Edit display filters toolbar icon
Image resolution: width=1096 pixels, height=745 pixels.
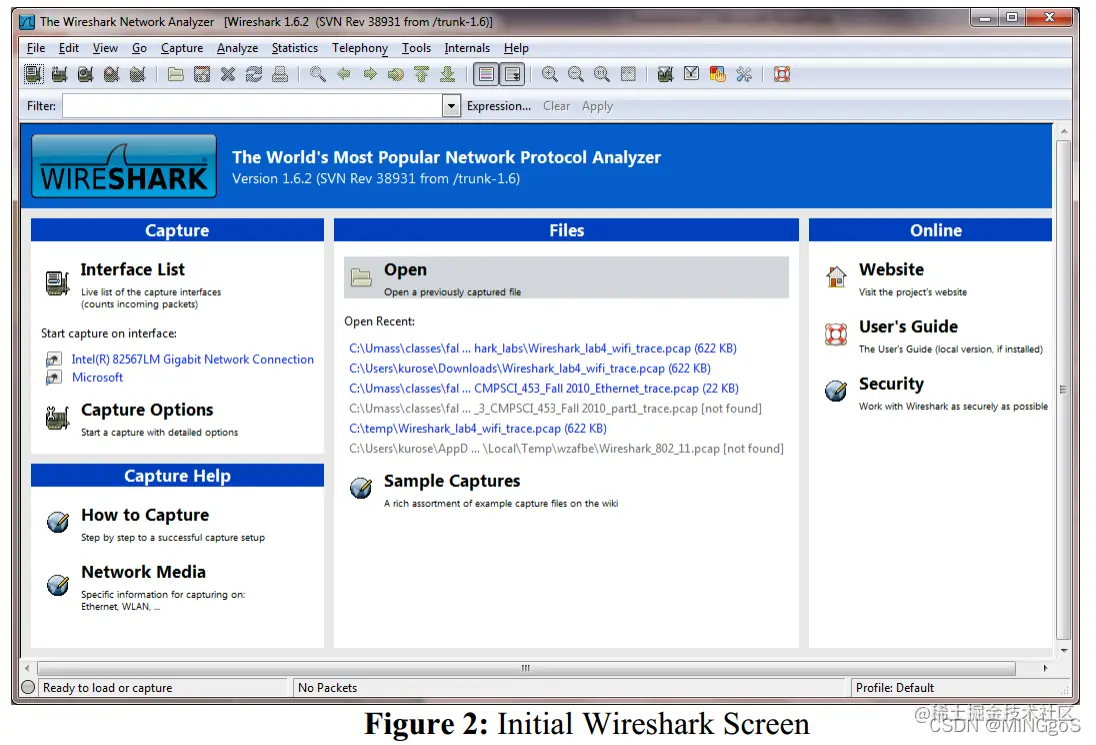(691, 74)
